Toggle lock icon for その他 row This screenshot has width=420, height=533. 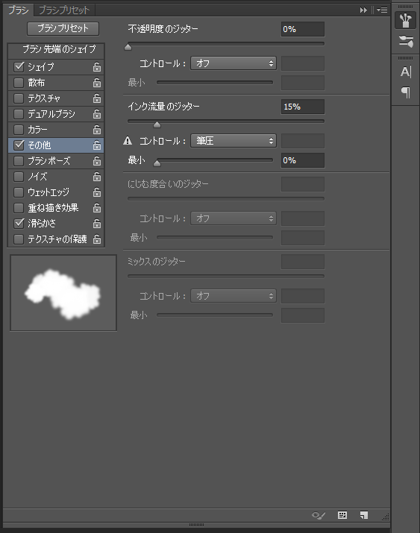97,145
